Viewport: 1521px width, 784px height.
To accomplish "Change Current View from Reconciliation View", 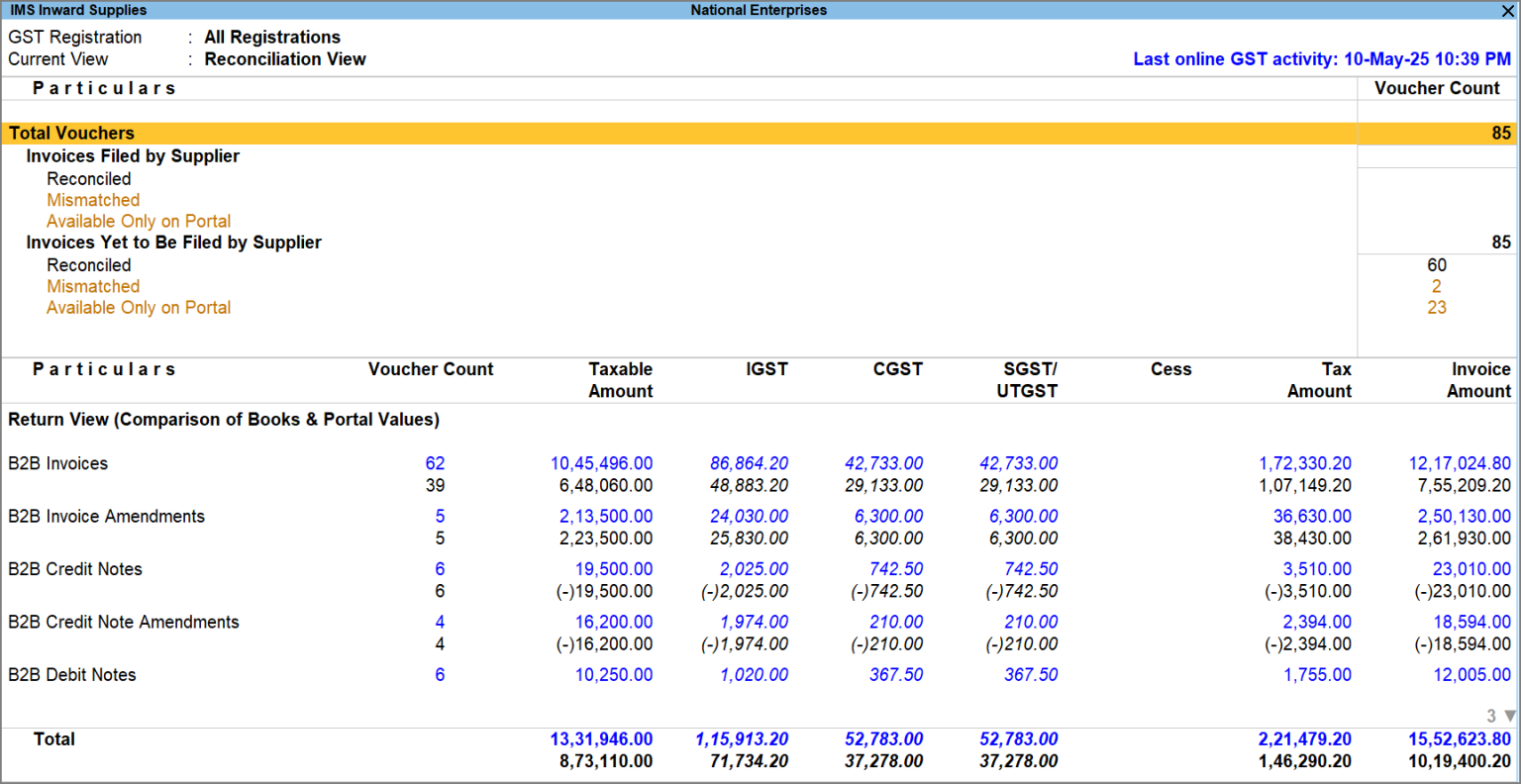I will tap(285, 59).
